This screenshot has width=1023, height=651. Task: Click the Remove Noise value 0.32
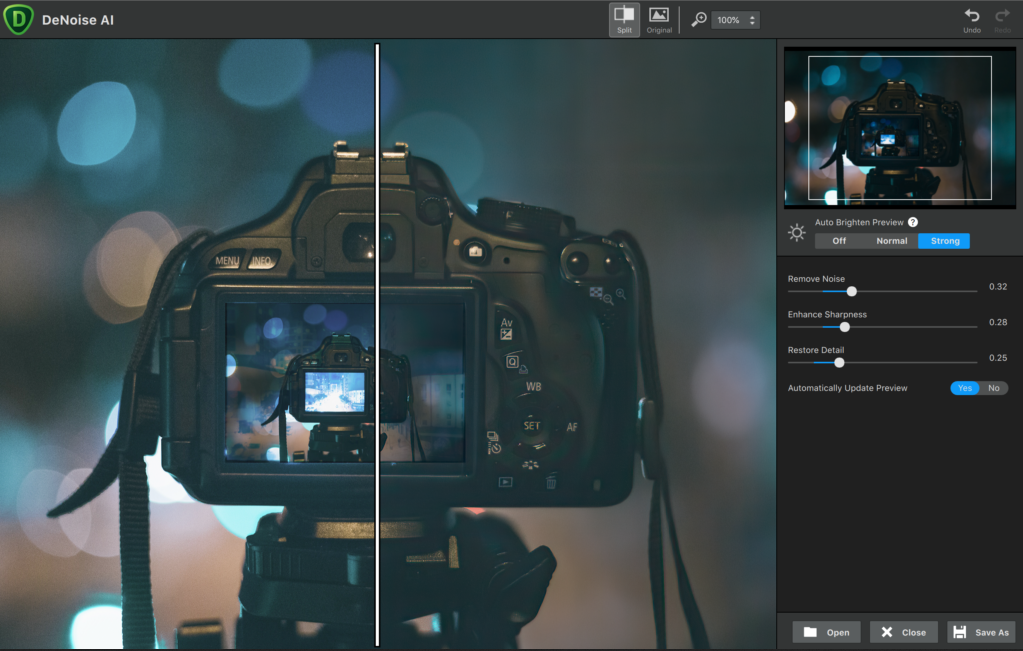click(998, 286)
